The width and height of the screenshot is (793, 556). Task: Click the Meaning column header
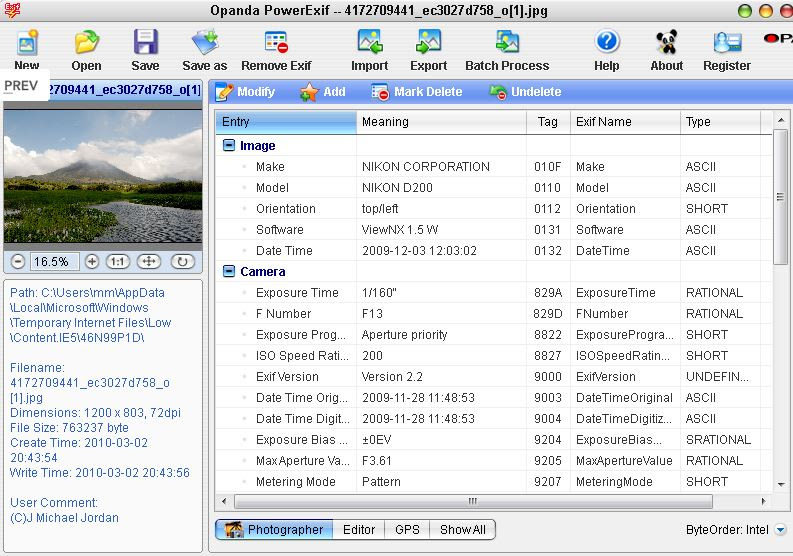pyautogui.click(x=442, y=122)
